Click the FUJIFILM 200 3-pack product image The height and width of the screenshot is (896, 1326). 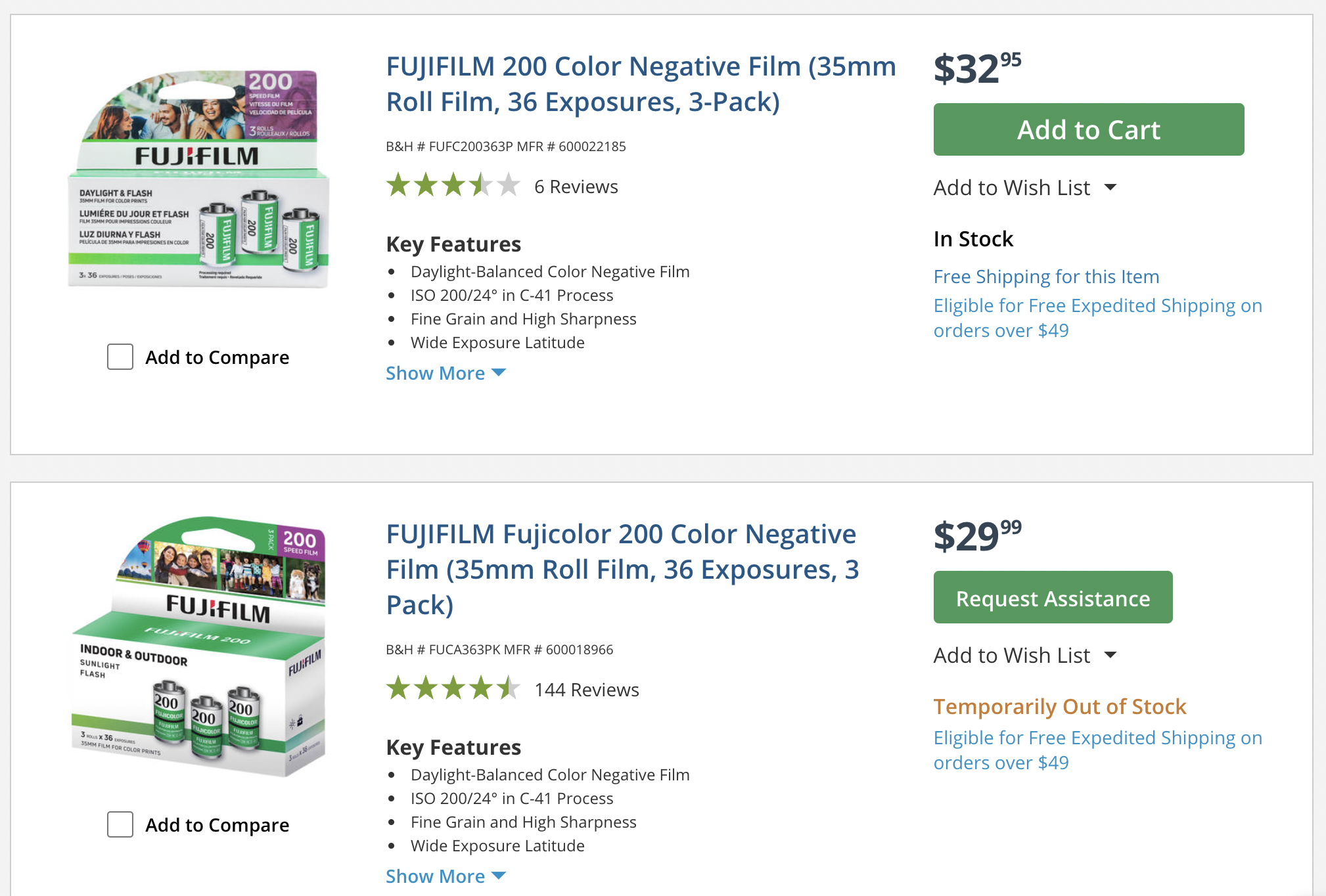click(x=198, y=179)
